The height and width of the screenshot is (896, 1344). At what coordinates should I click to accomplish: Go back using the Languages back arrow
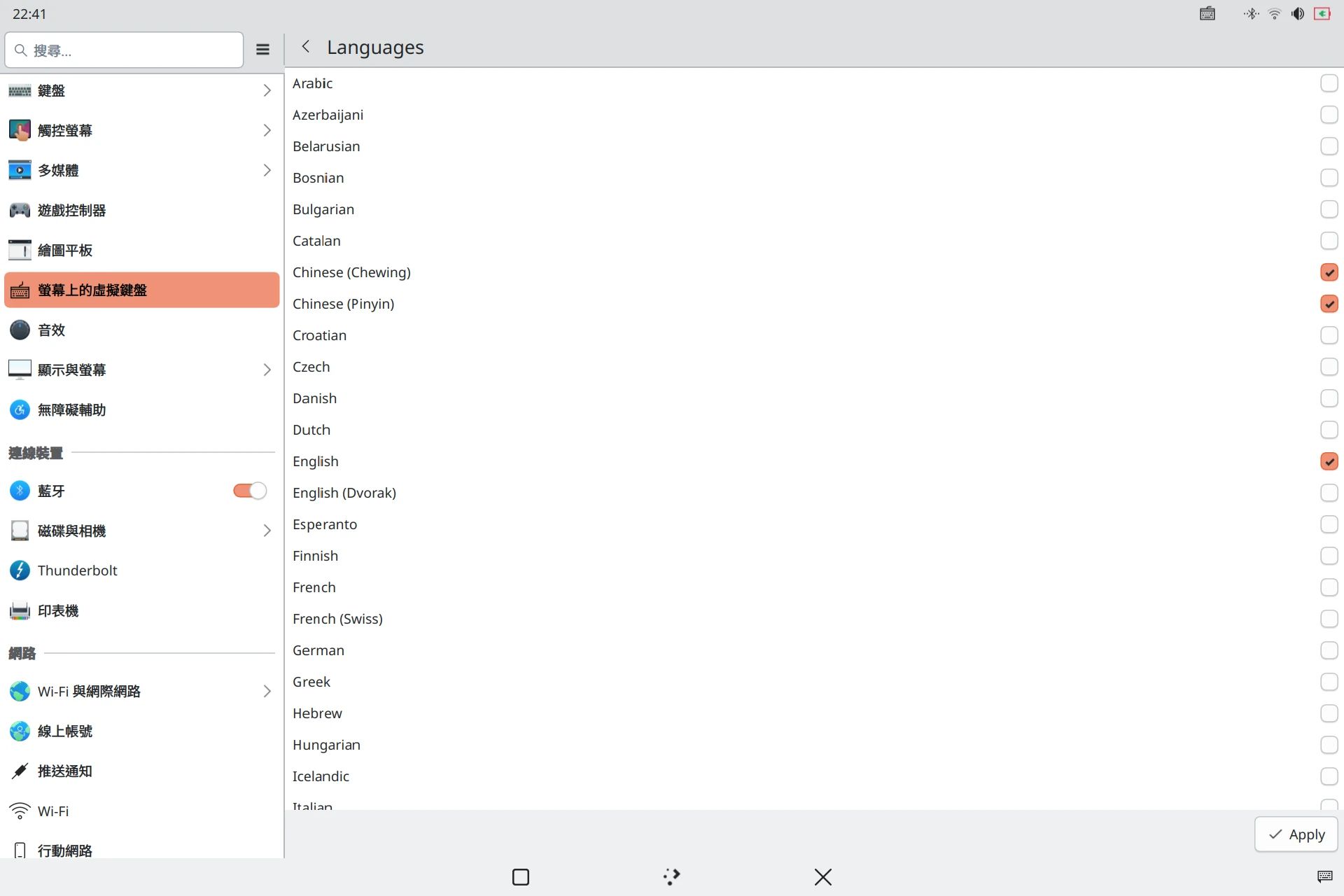(305, 47)
